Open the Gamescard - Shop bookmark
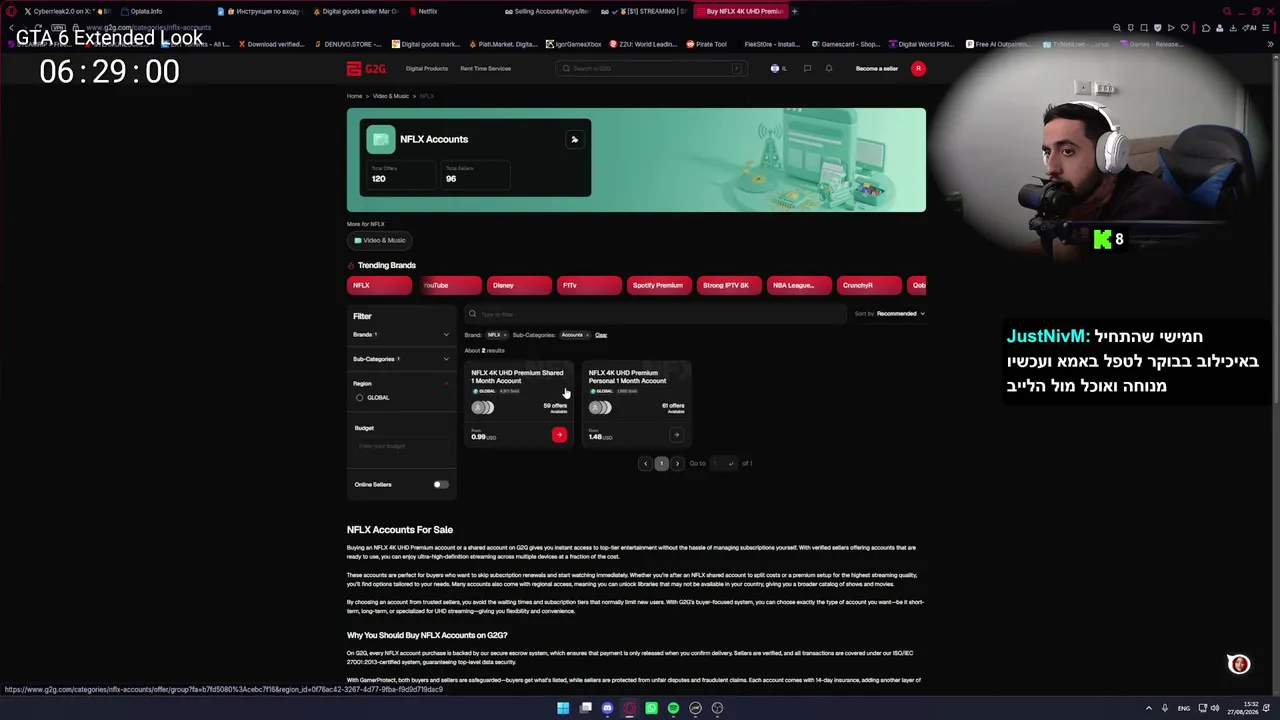 pyautogui.click(x=846, y=44)
